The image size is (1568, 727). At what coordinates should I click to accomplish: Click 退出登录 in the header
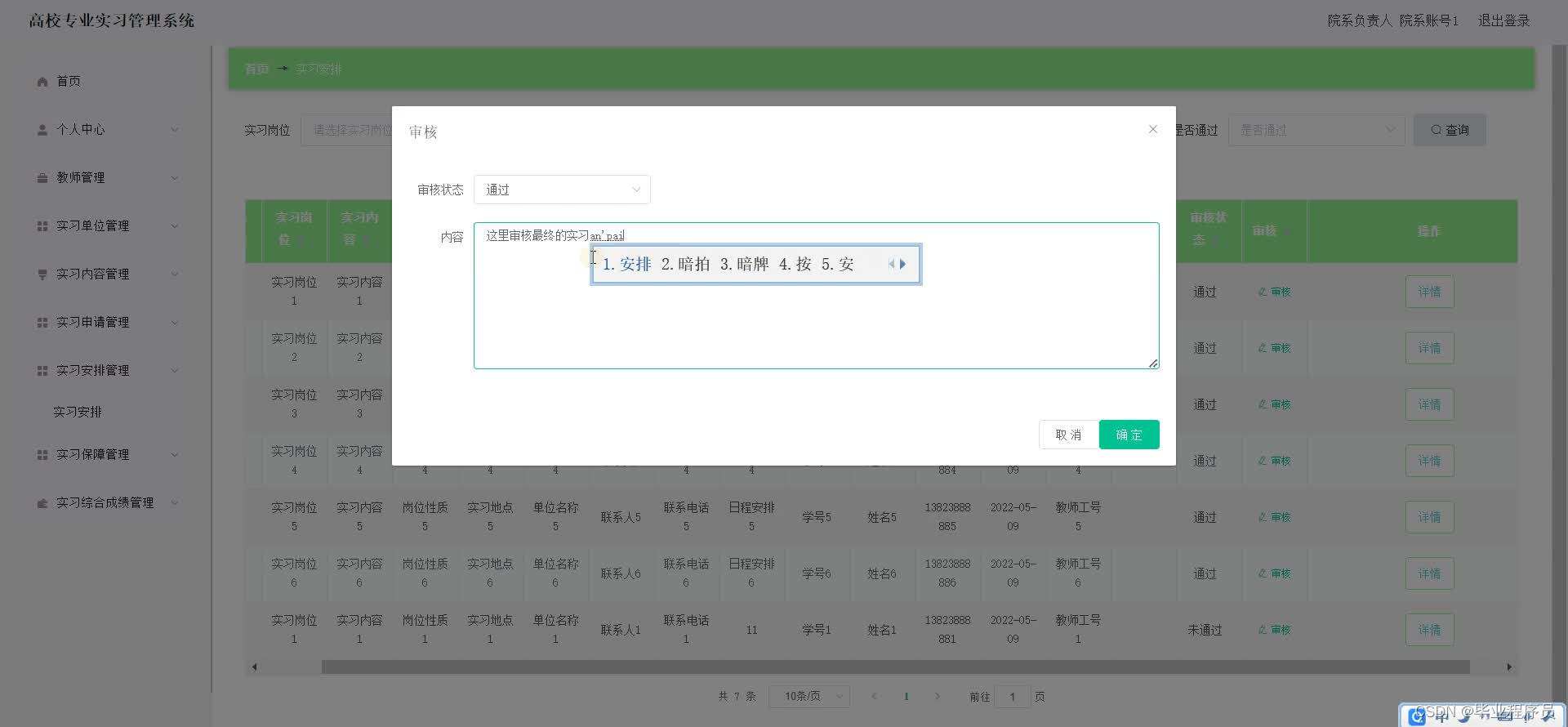pos(1503,20)
